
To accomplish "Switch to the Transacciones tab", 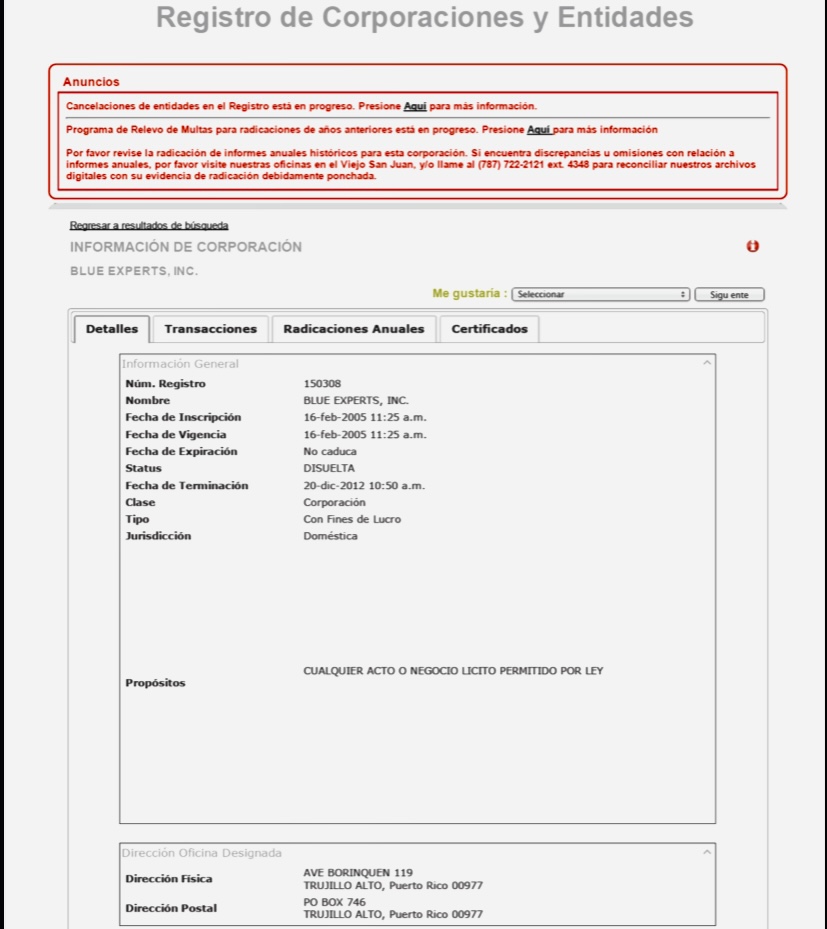I will pos(210,329).
